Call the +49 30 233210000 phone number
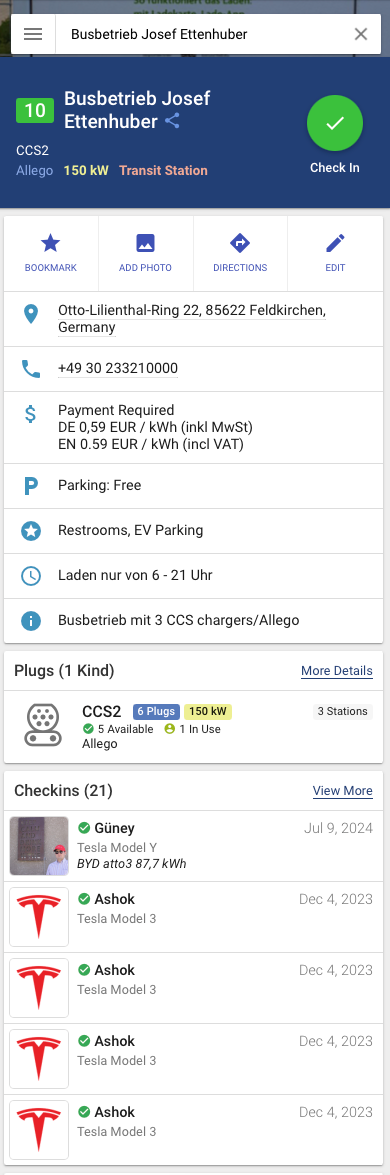The height and width of the screenshot is (1175, 390). (118, 369)
